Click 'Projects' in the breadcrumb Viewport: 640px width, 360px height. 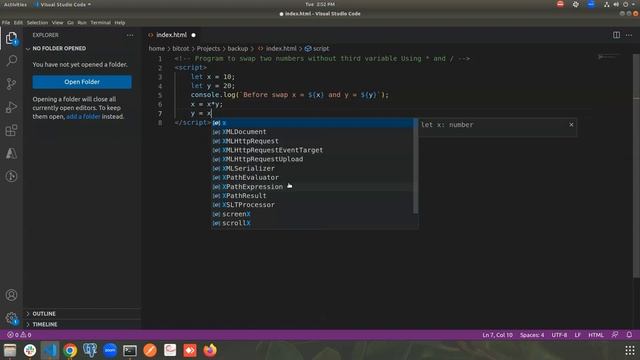208,49
